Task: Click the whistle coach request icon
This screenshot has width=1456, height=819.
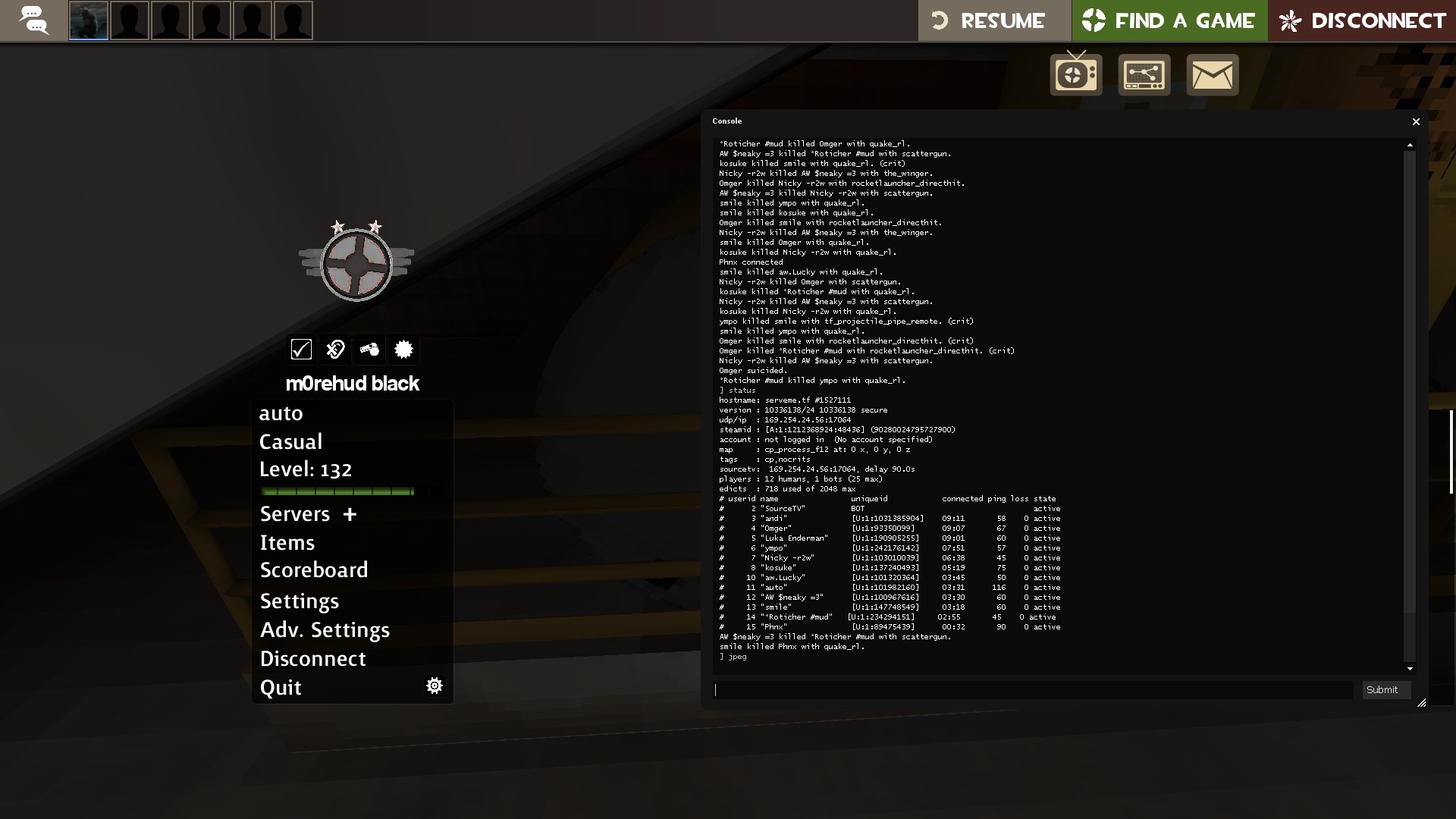Action: pos(369,349)
